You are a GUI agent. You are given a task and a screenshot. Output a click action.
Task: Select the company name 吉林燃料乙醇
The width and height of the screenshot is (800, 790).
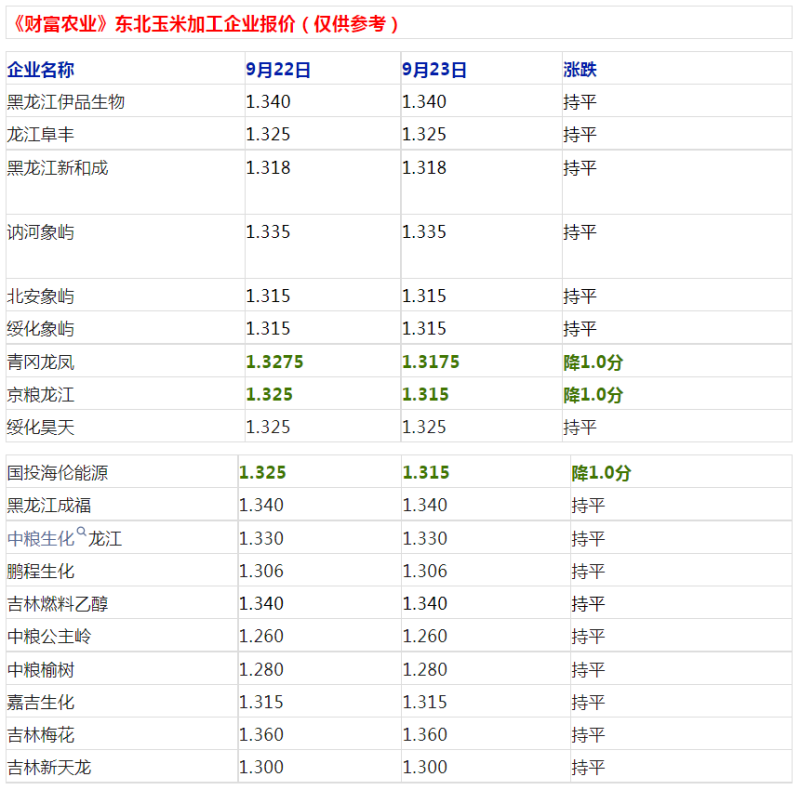(x=58, y=604)
